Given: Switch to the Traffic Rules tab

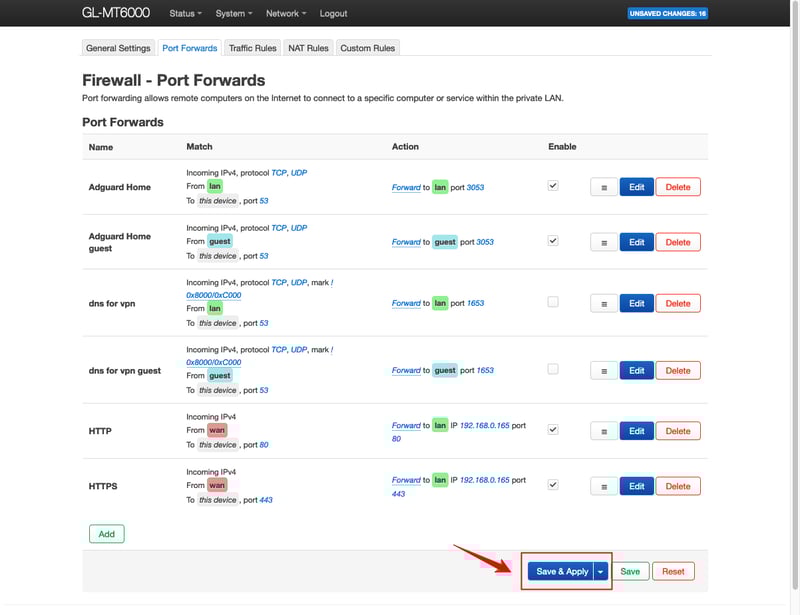Looking at the screenshot, I should [x=252, y=48].
